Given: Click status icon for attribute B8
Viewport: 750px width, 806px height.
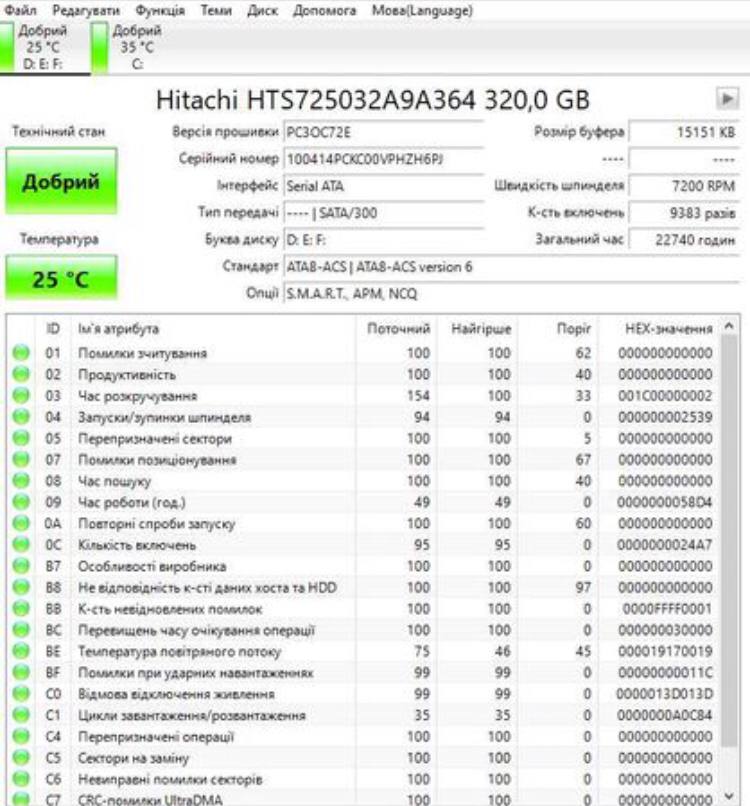Looking at the screenshot, I should click(21, 587).
